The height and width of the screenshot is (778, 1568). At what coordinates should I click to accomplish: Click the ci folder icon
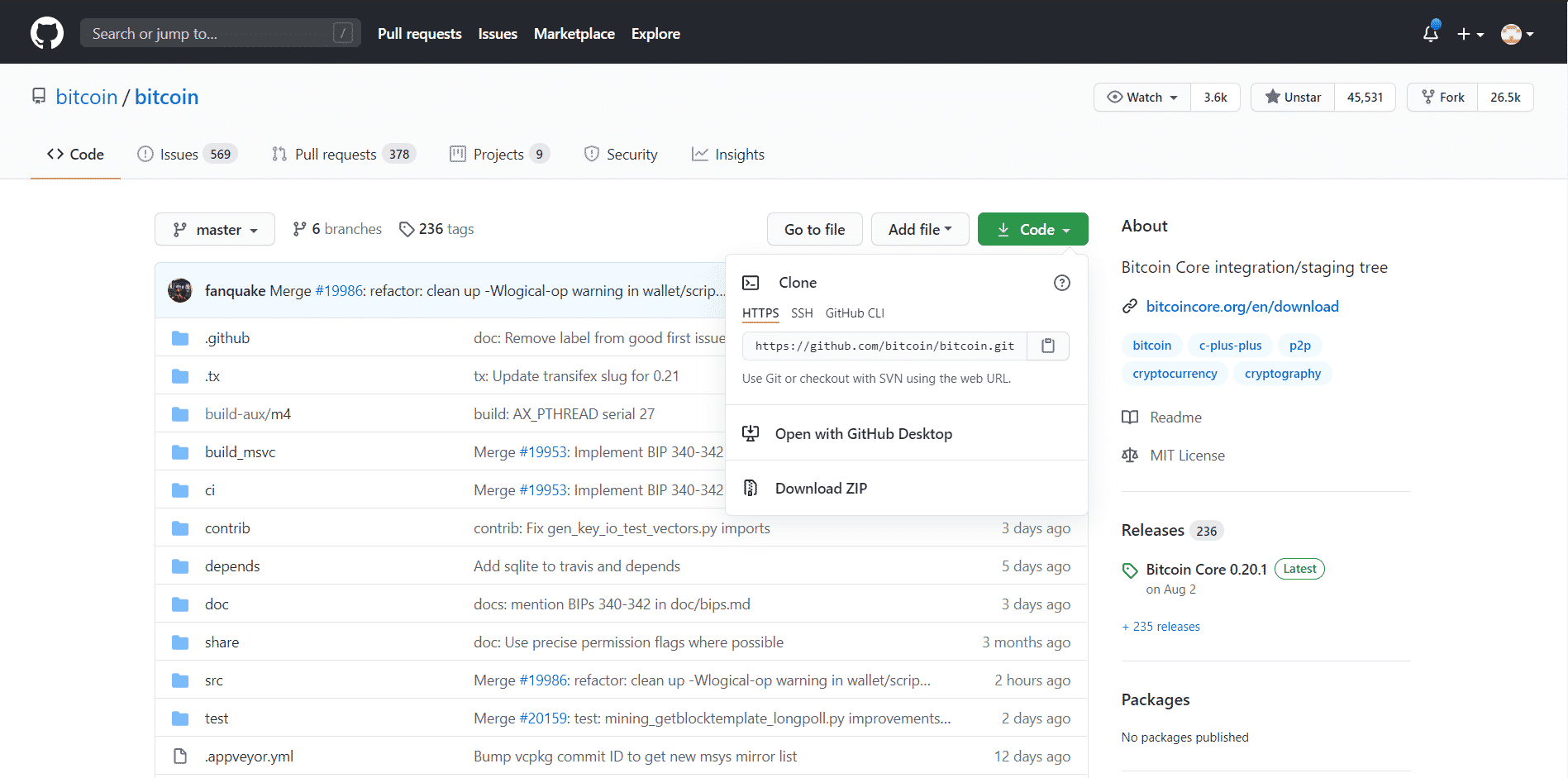click(180, 490)
